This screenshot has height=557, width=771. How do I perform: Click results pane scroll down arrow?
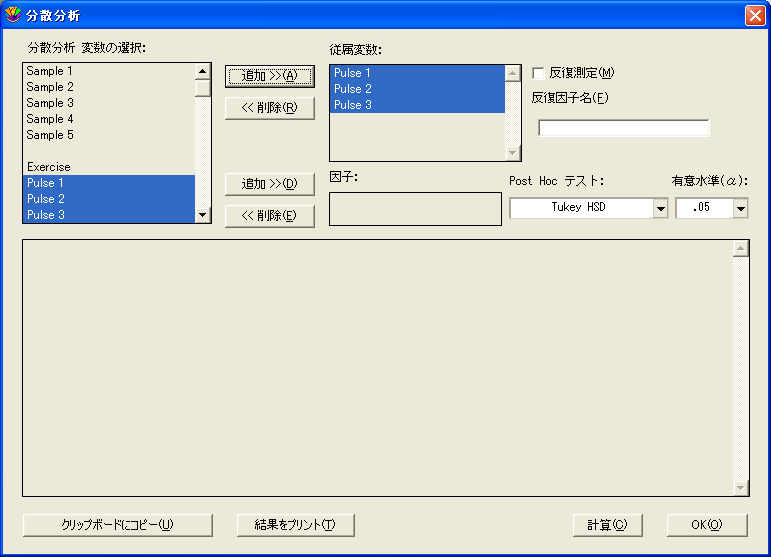(741, 488)
